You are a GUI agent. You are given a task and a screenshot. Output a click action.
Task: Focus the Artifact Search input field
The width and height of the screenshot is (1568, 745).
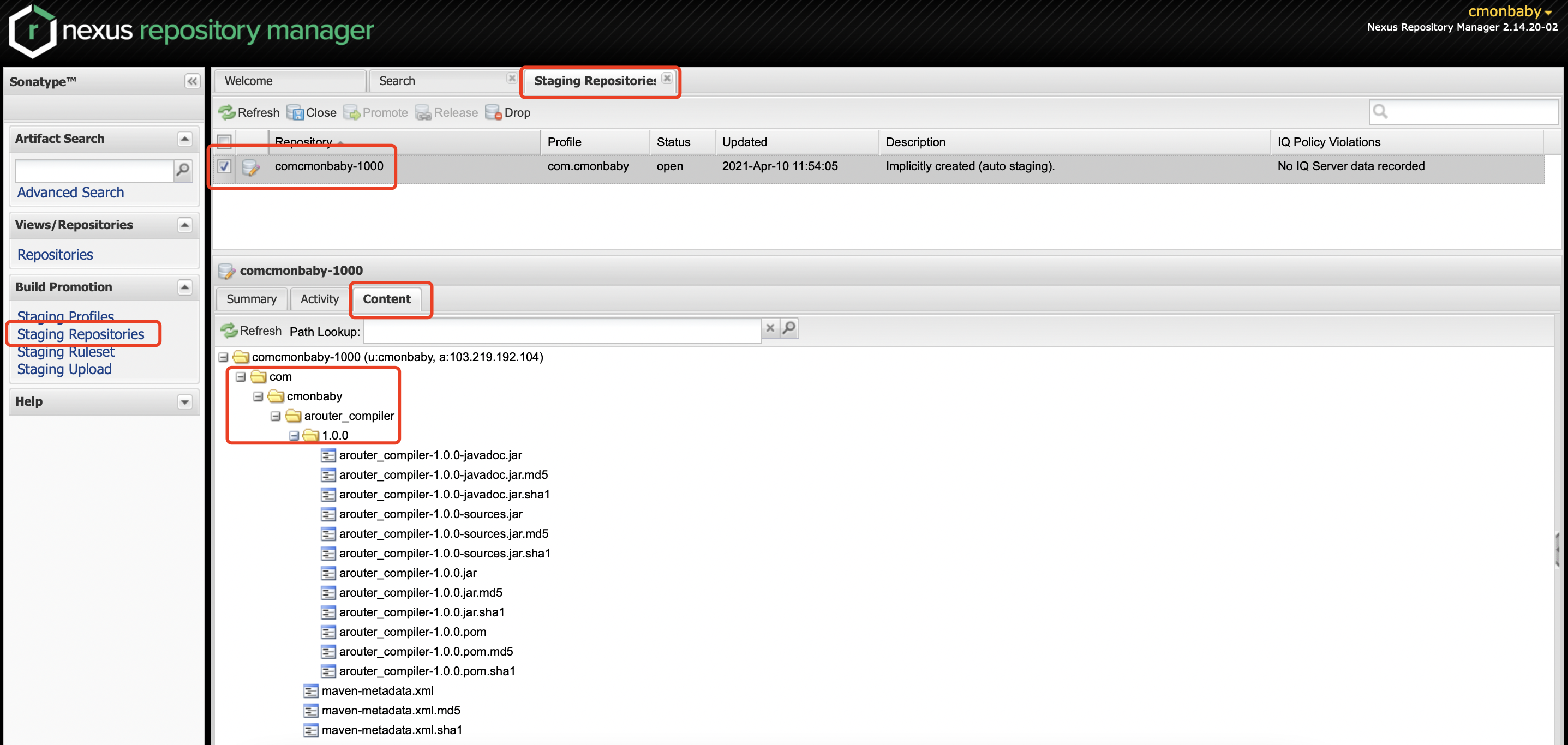pos(95,171)
